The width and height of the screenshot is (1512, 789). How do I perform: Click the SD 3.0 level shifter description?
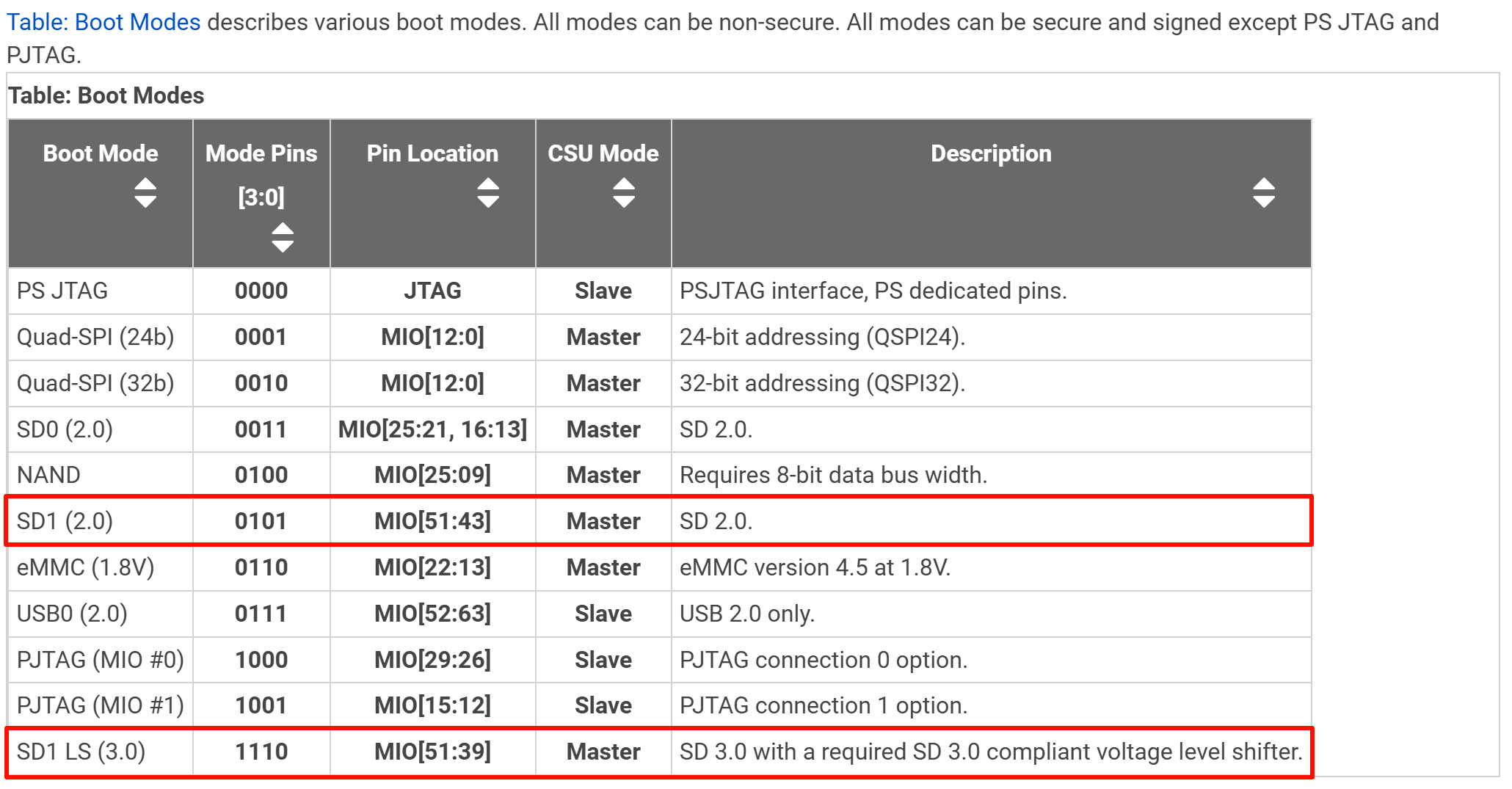click(991, 752)
